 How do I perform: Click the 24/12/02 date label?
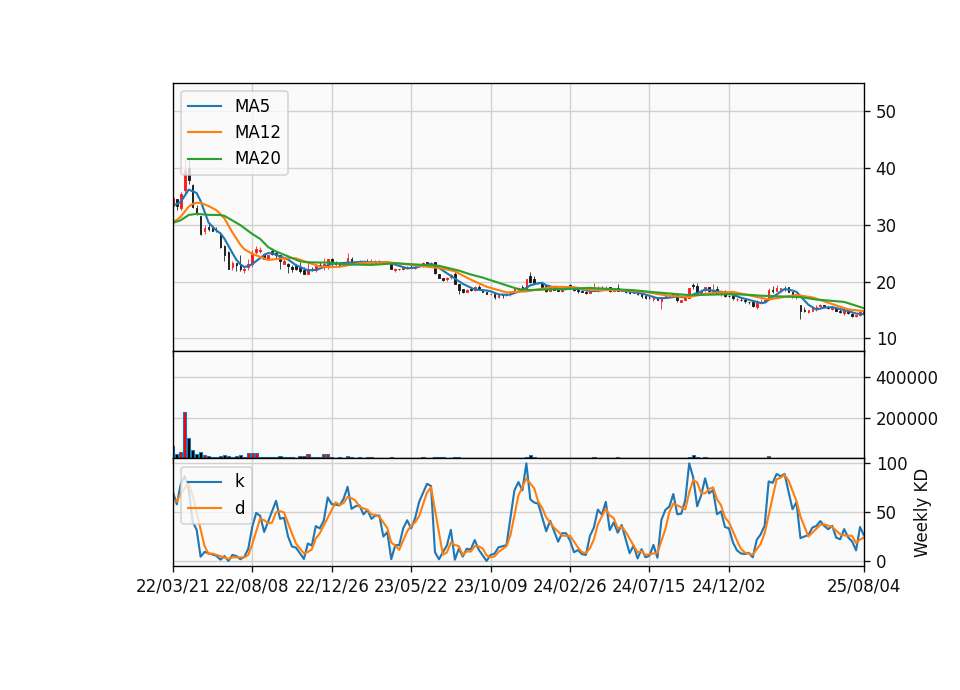(x=729, y=586)
